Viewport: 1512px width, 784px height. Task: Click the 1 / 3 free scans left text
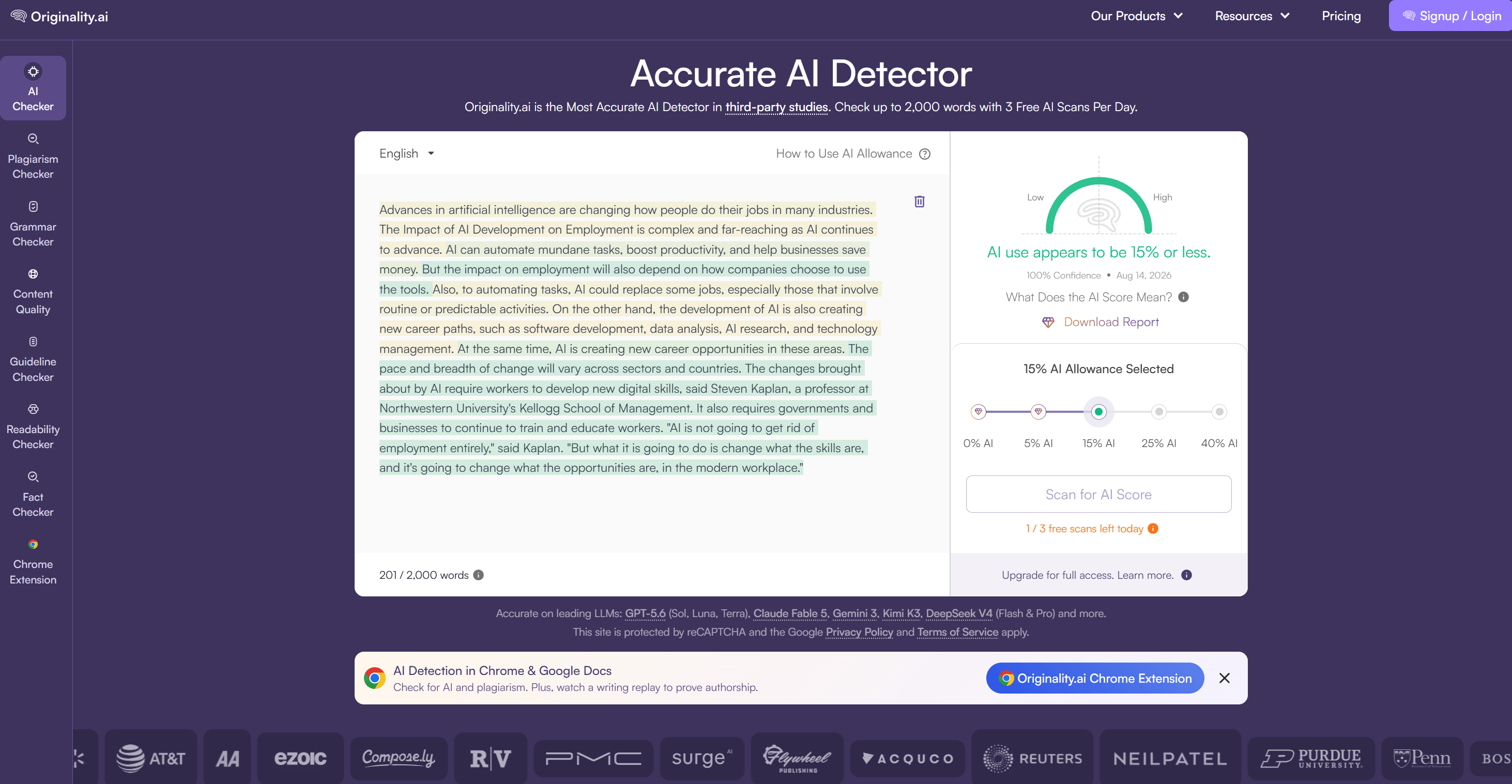tap(1084, 529)
